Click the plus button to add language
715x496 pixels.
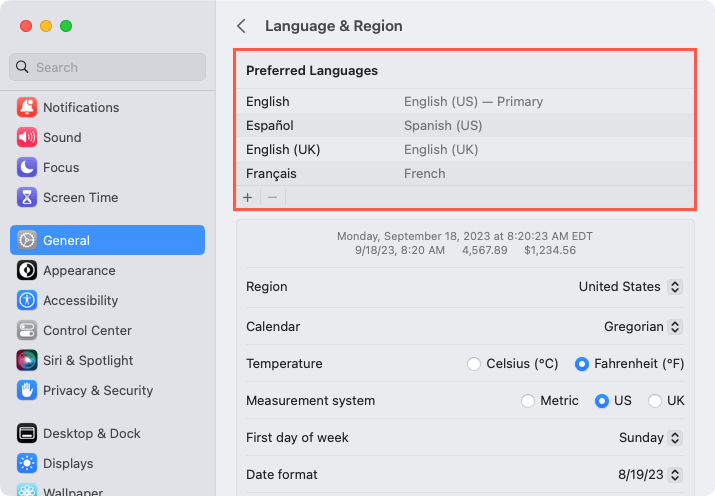click(248, 197)
